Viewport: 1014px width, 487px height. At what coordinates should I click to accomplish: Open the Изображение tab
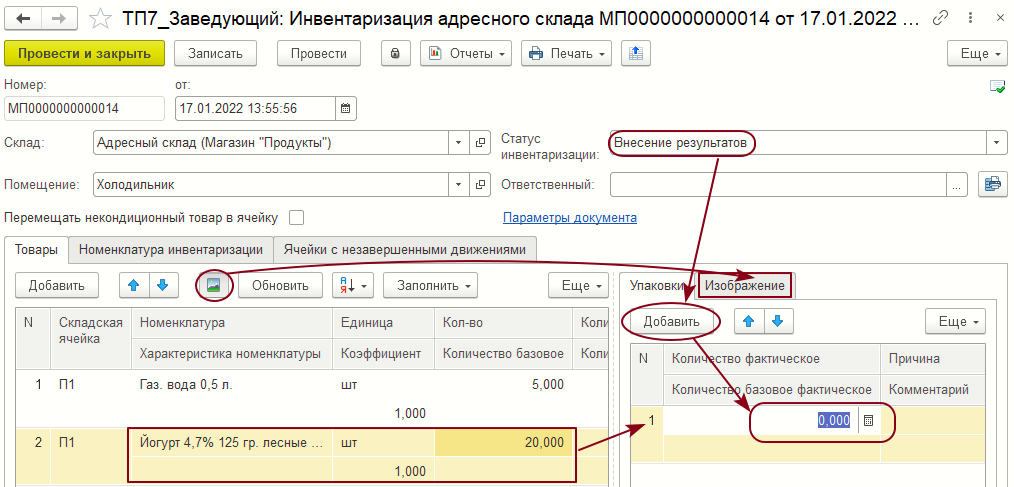point(744,286)
